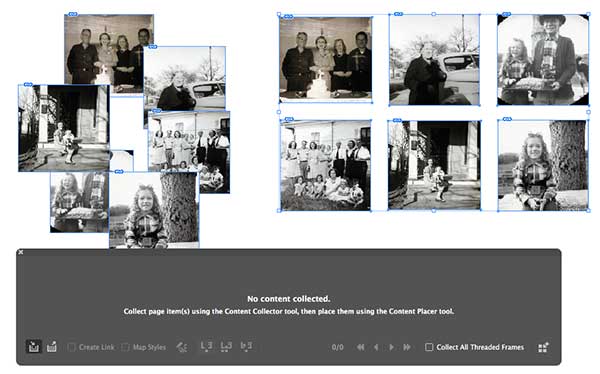The width and height of the screenshot is (600, 374).
Task: Choose place, keep, and load next mode
Action: point(246,346)
